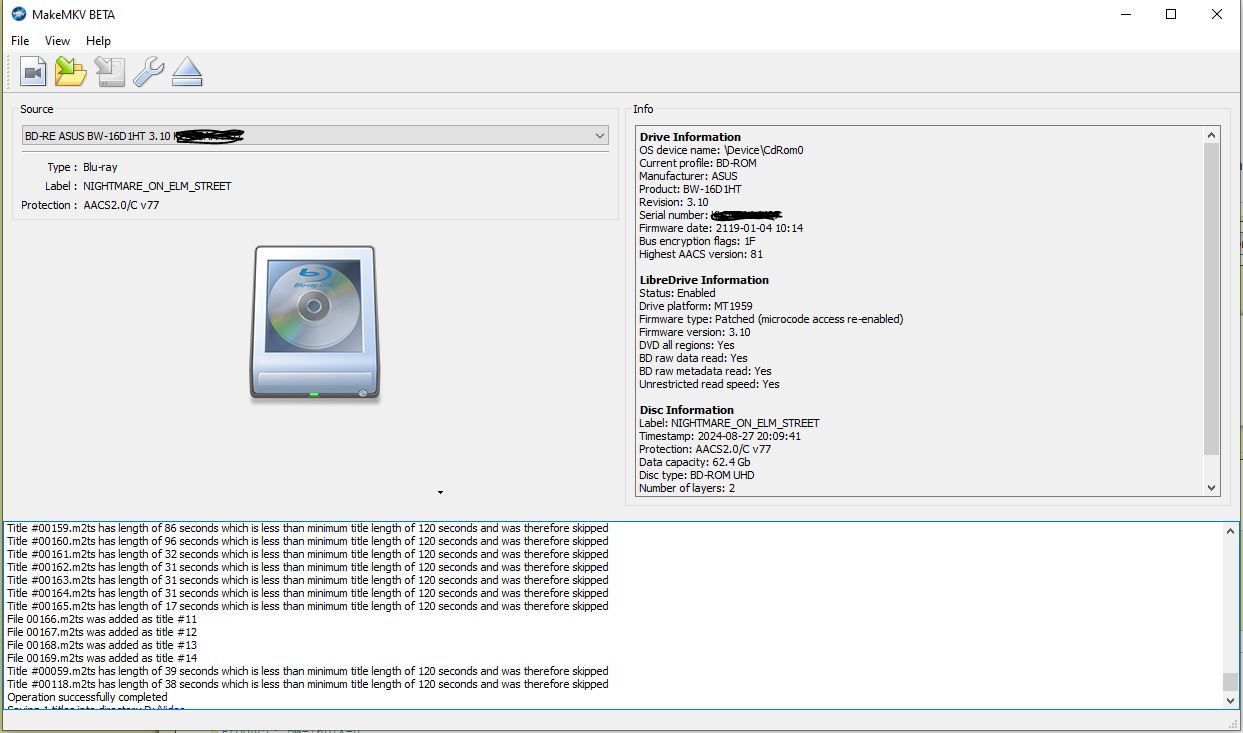The width and height of the screenshot is (1243, 733).
Task: Click 'Firmware date: 2119-01-04 10:14' text
Action: click(721, 228)
